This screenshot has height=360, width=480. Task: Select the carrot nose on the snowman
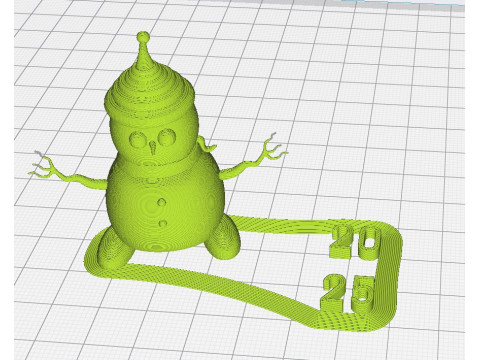coord(153,148)
